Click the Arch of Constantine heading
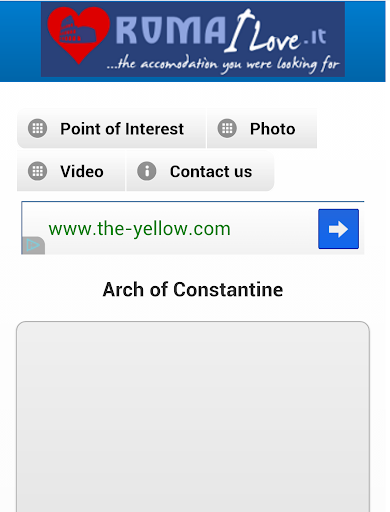 [193, 289]
